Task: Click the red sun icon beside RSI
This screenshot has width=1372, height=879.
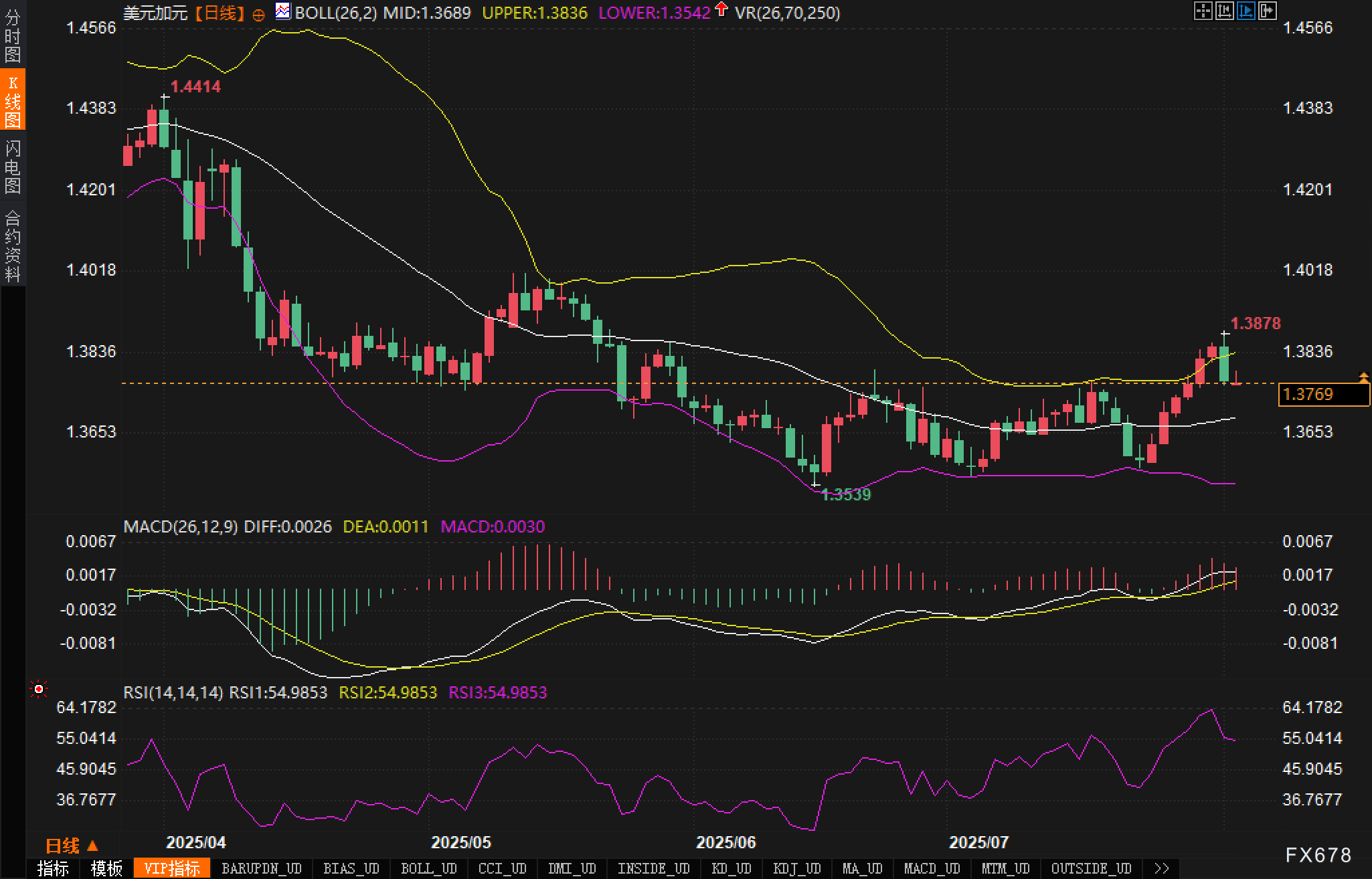Action: pyautogui.click(x=39, y=689)
